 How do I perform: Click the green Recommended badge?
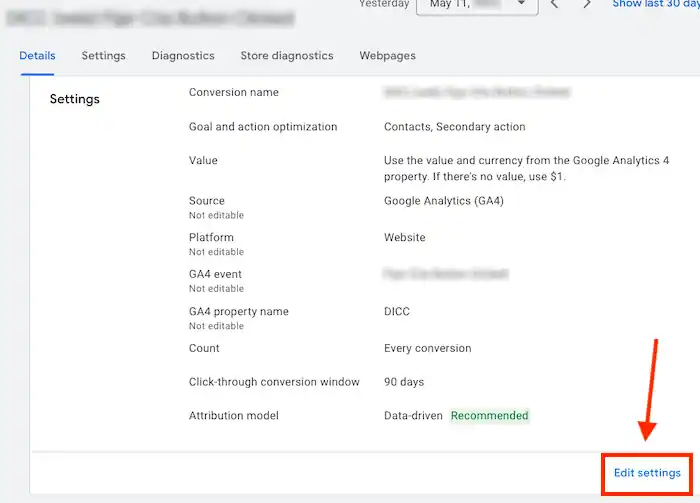489,415
